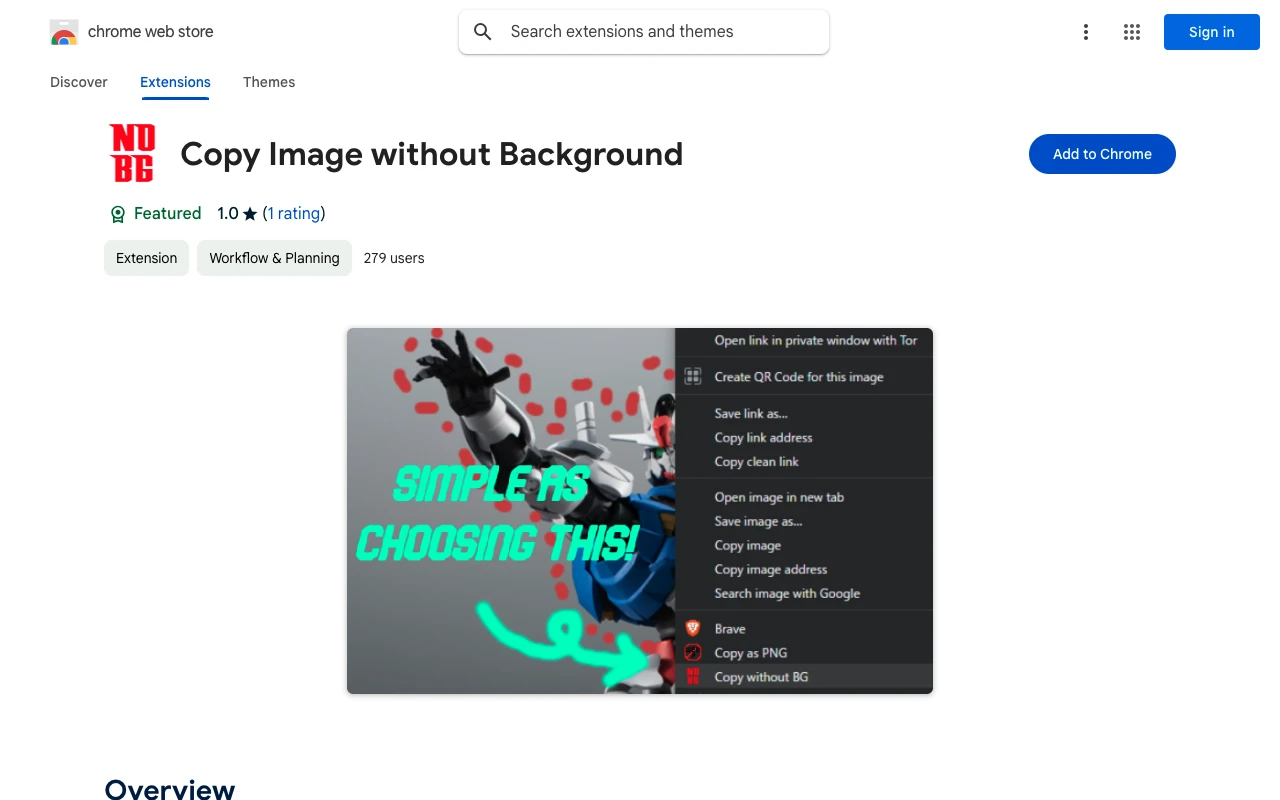The image size is (1280, 800).
Task: Click the chrome web store title text
Action: [150, 32]
